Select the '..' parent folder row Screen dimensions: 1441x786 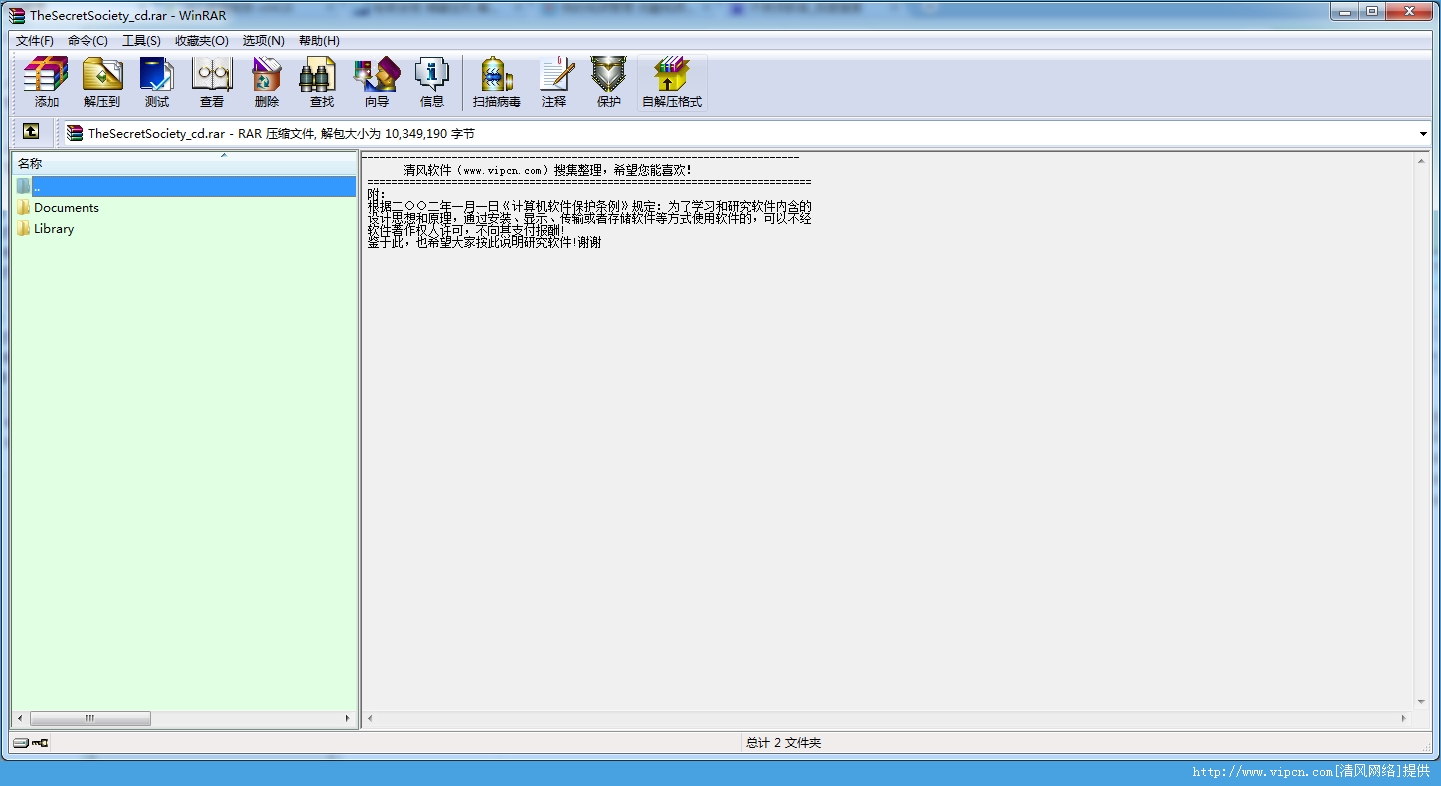(185, 187)
